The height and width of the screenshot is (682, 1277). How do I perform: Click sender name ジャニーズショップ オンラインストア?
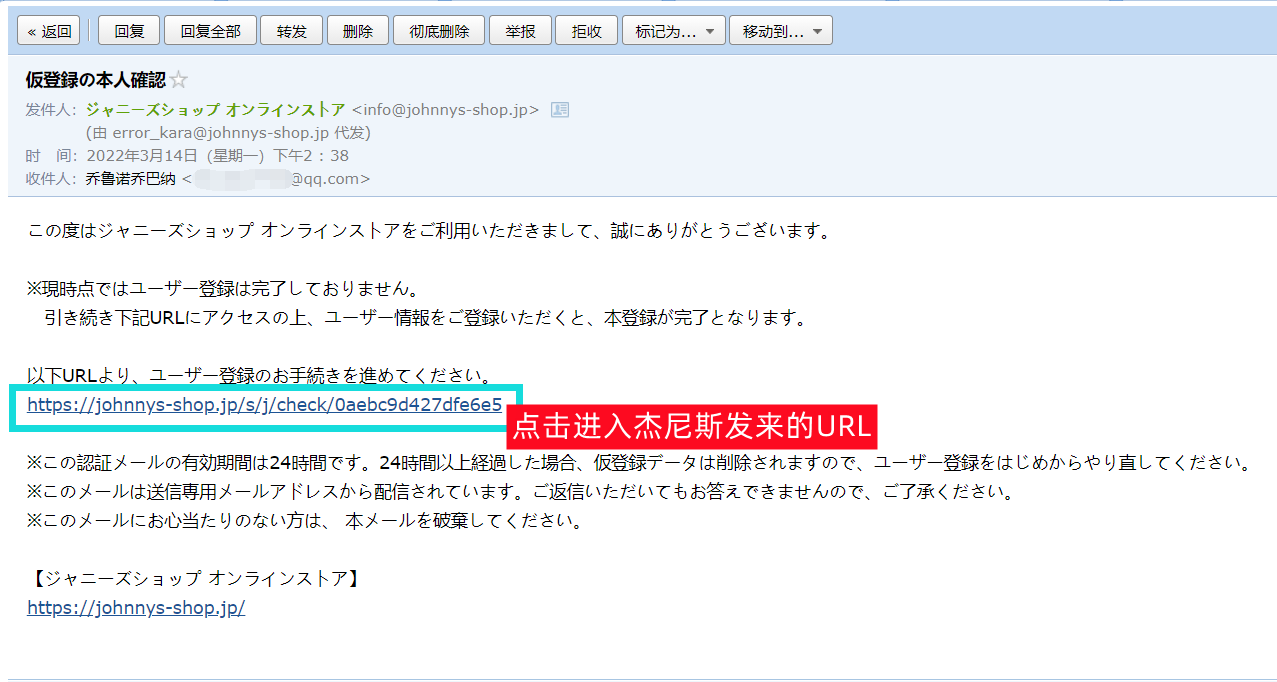pyautogui.click(x=216, y=110)
